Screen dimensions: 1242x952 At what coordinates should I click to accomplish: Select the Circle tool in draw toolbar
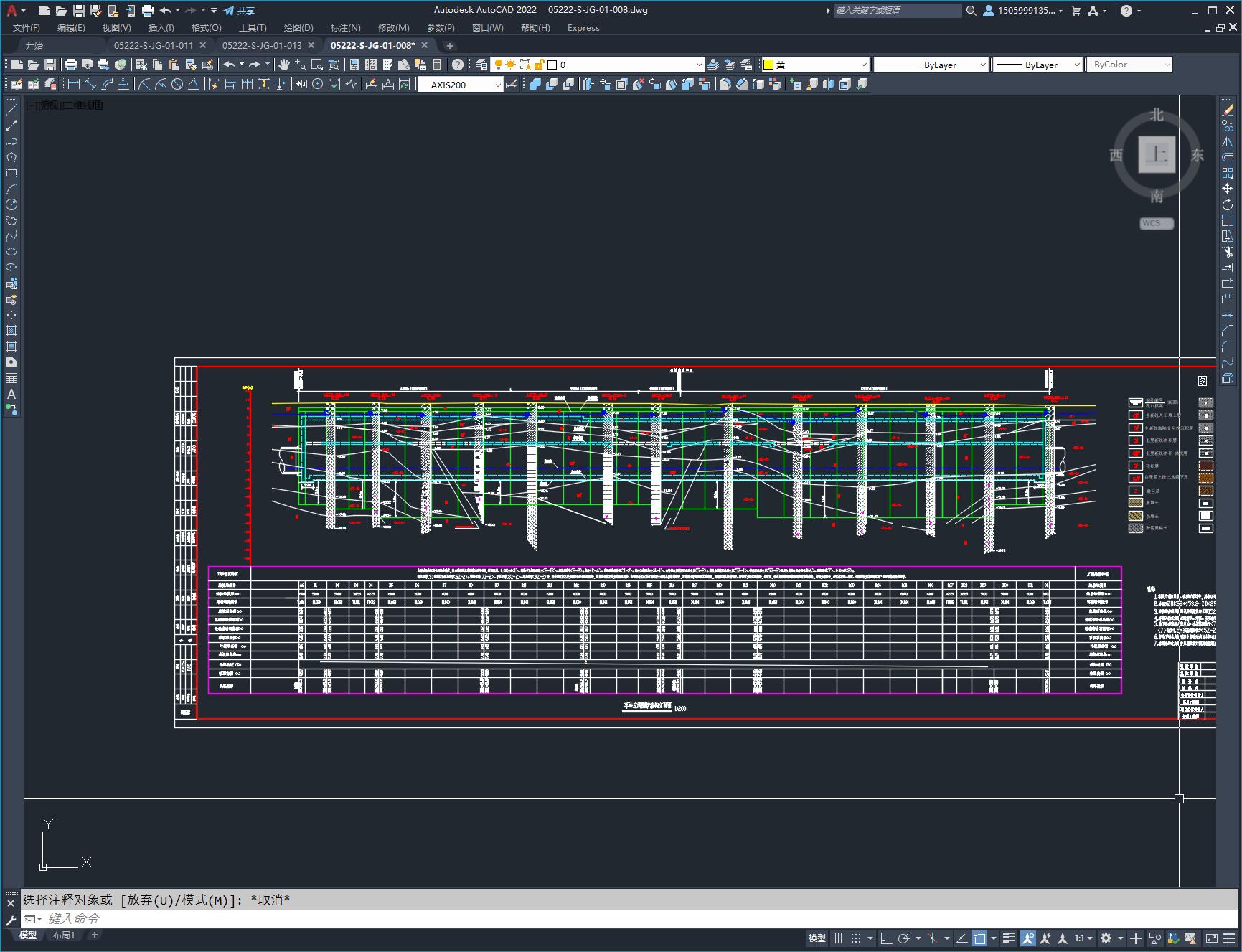click(x=11, y=204)
